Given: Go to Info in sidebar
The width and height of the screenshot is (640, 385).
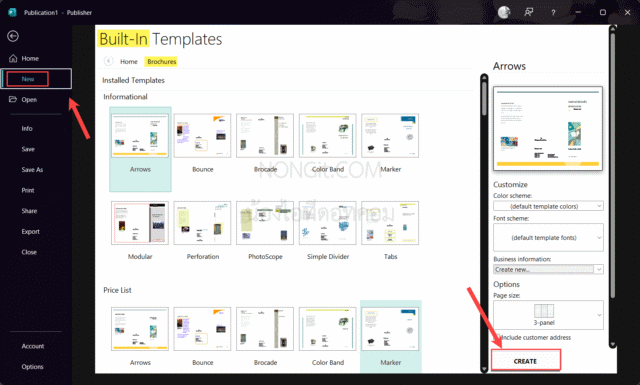Looking at the screenshot, I should pos(27,129).
